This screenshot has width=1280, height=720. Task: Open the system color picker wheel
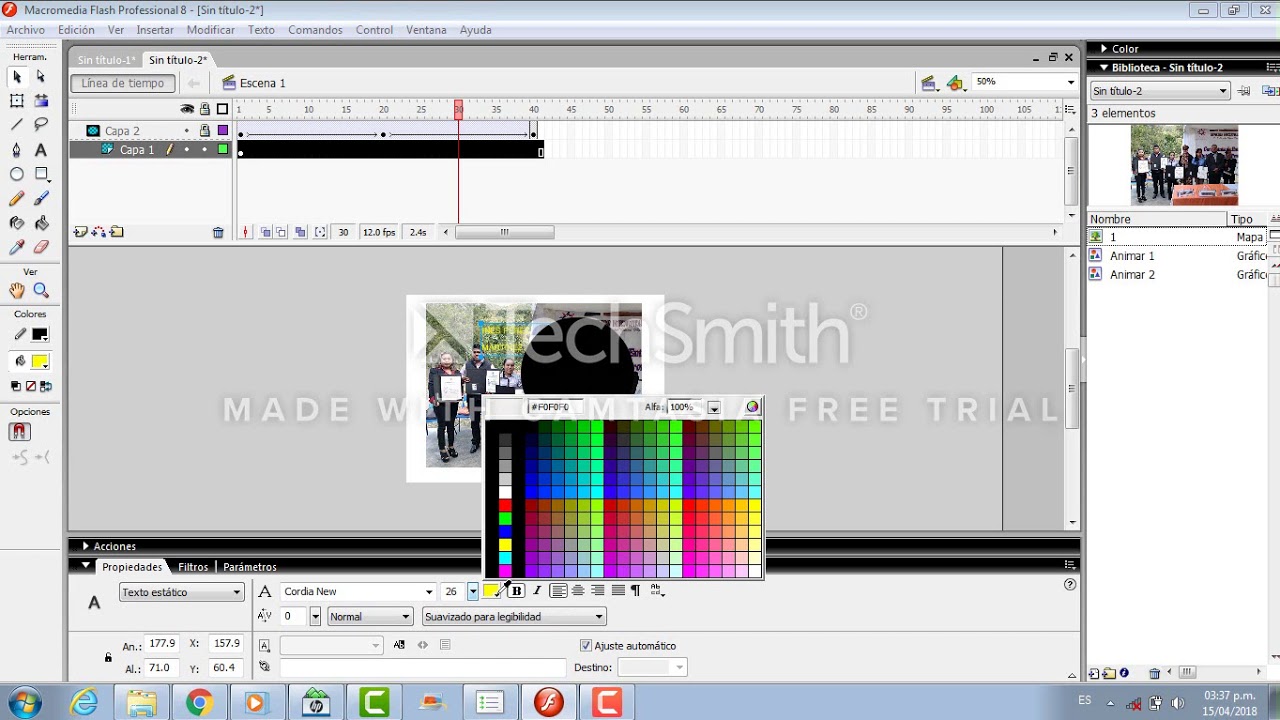[752, 407]
